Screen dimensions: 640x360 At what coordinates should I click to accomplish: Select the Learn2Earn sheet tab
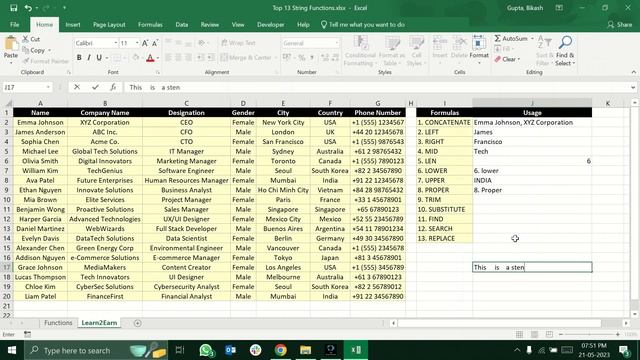point(99,322)
